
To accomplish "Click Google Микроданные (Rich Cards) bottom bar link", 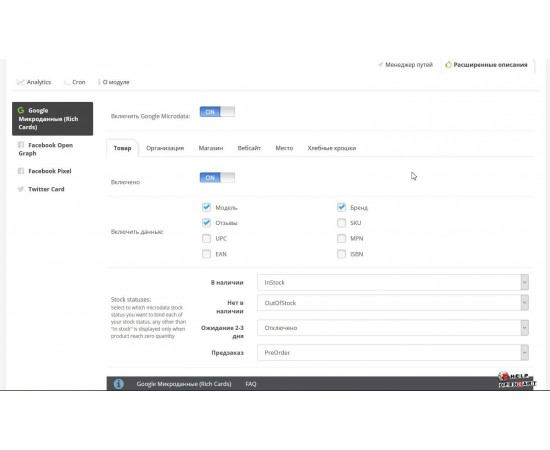I will pyautogui.click(x=184, y=384).
